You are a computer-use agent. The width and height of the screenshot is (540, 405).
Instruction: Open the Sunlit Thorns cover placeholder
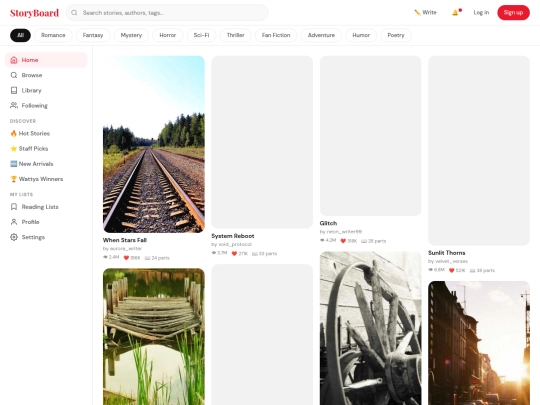(479, 150)
